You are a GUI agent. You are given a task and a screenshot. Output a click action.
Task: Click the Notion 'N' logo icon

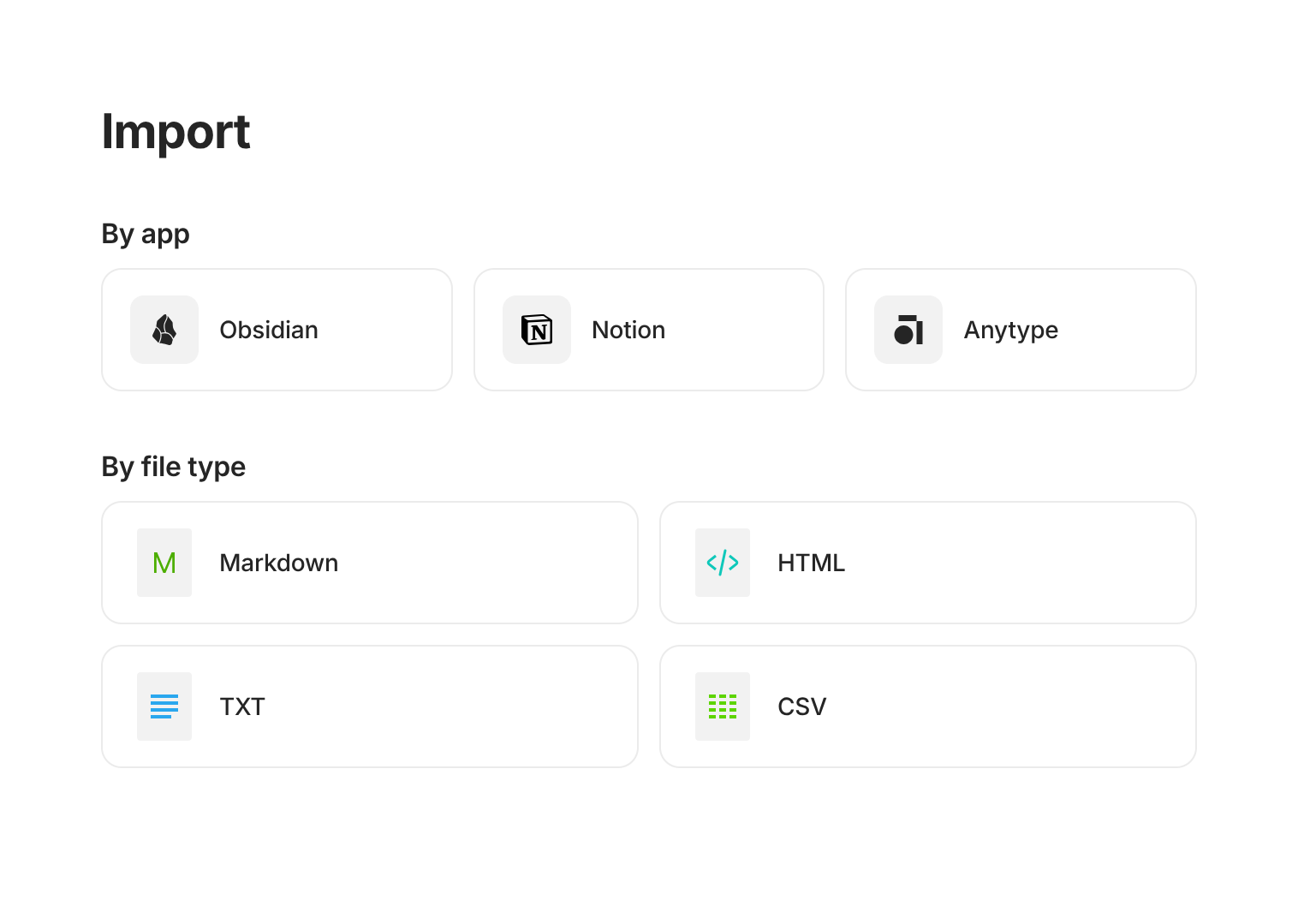point(537,330)
